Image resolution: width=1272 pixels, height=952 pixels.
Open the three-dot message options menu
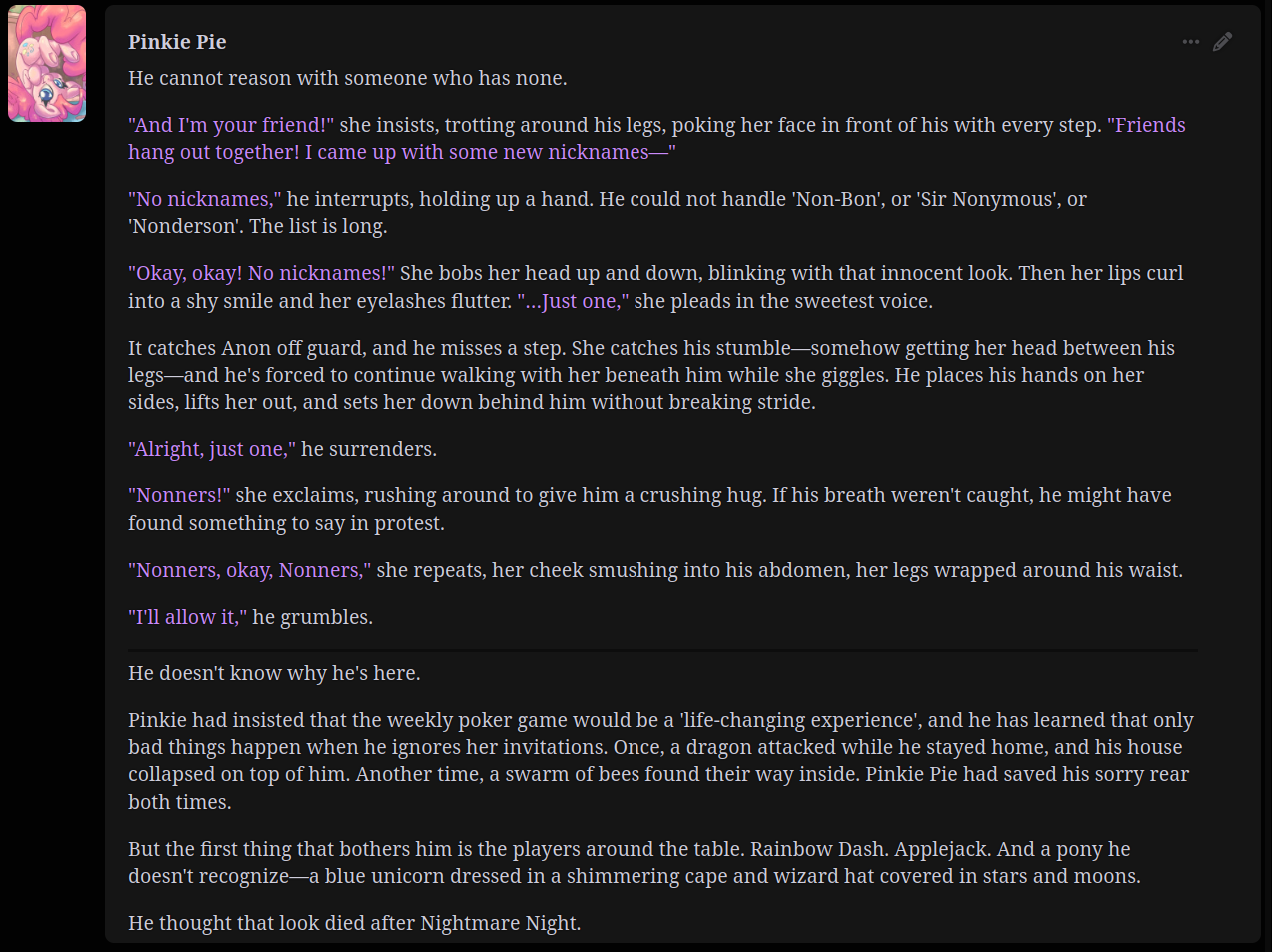1190,42
